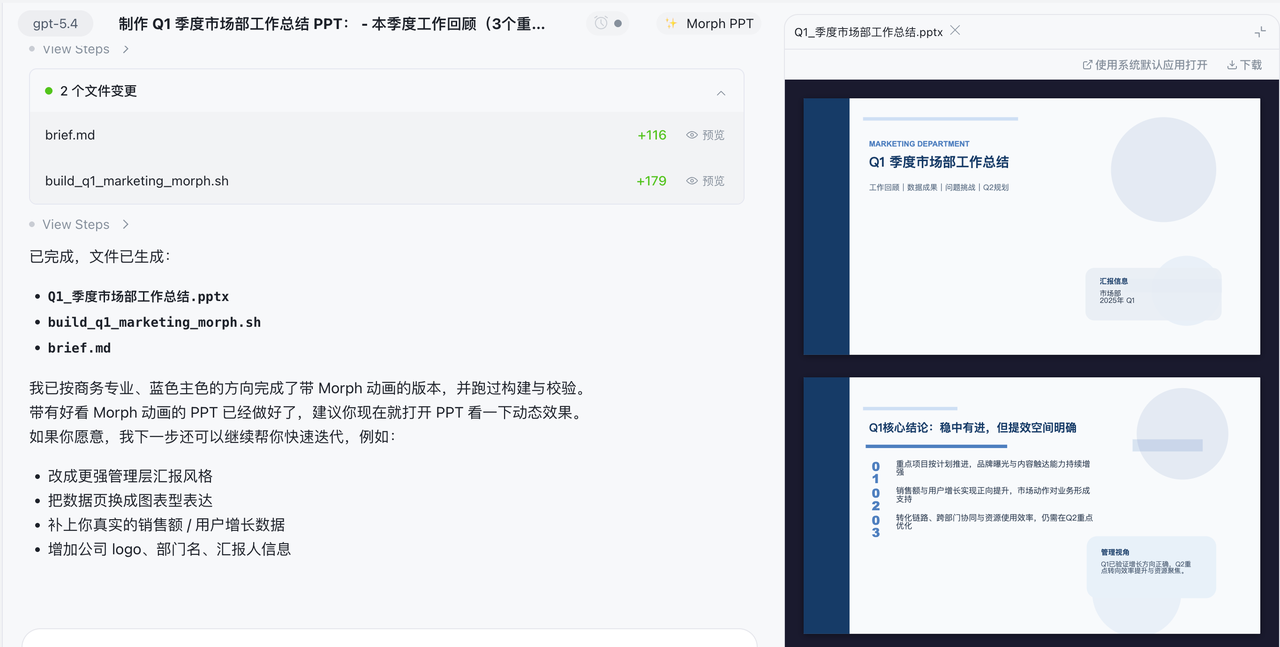Expand the second View Steps chevron
This screenshot has height=647, width=1280.
coord(125,224)
